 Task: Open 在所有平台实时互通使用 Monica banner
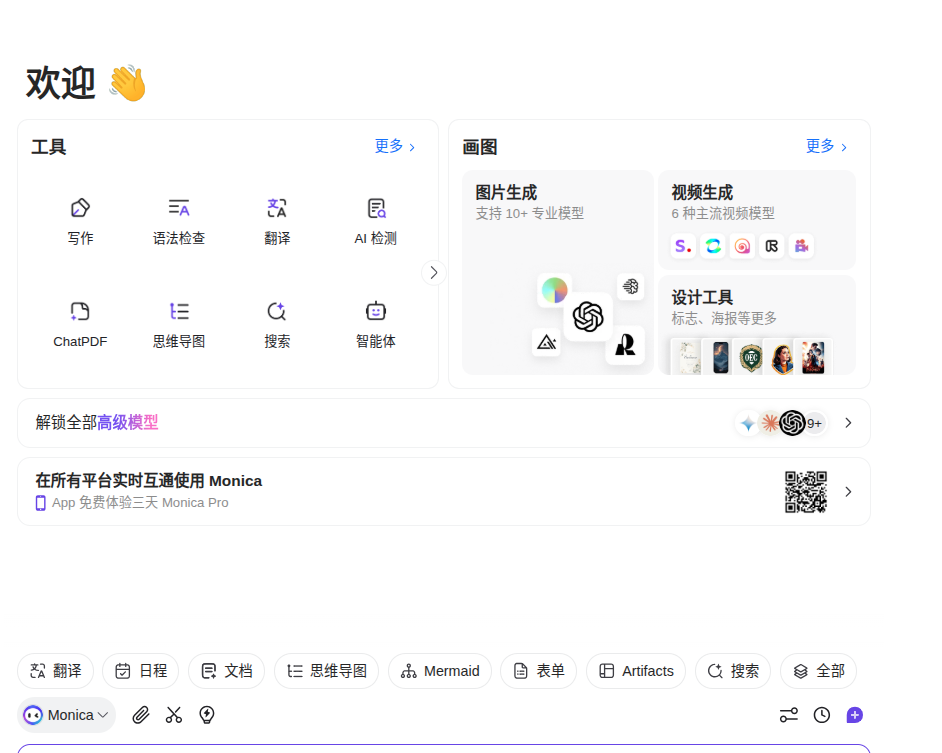click(444, 492)
